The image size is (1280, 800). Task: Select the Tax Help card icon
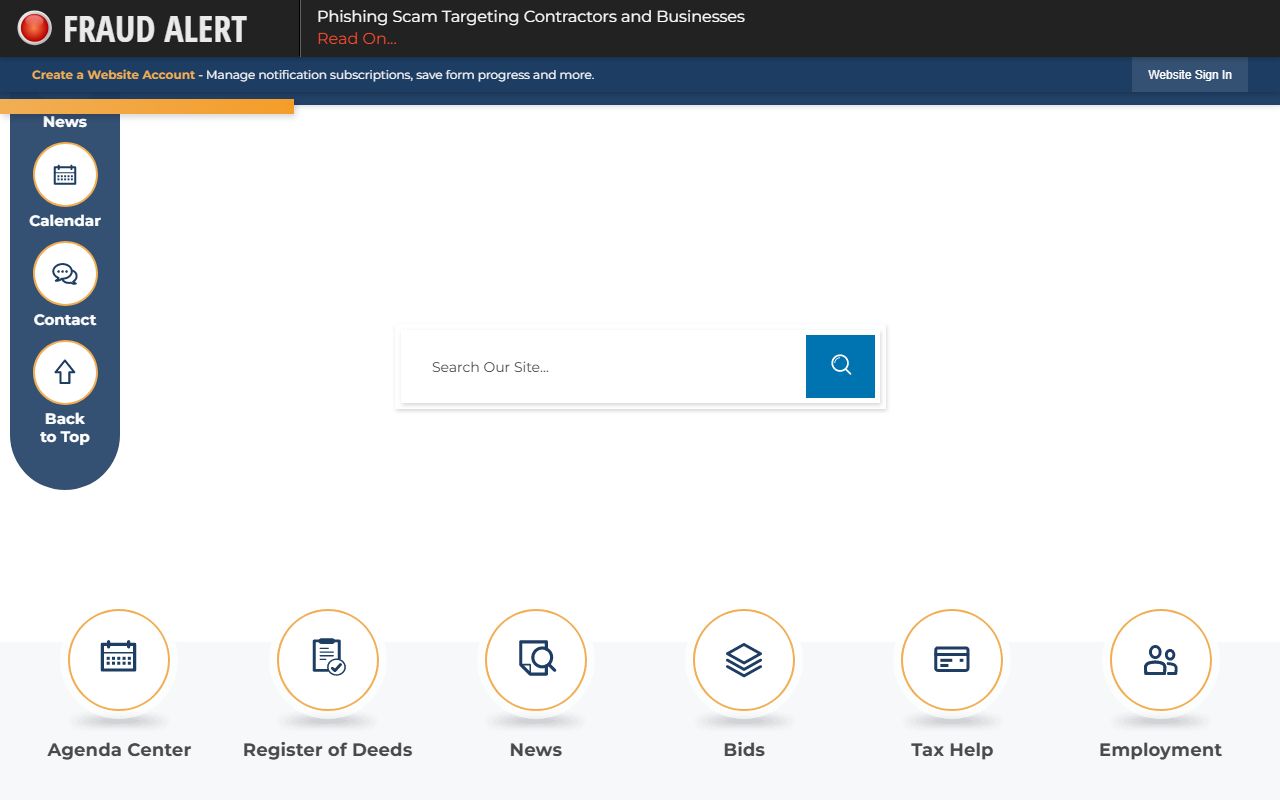click(x=952, y=660)
